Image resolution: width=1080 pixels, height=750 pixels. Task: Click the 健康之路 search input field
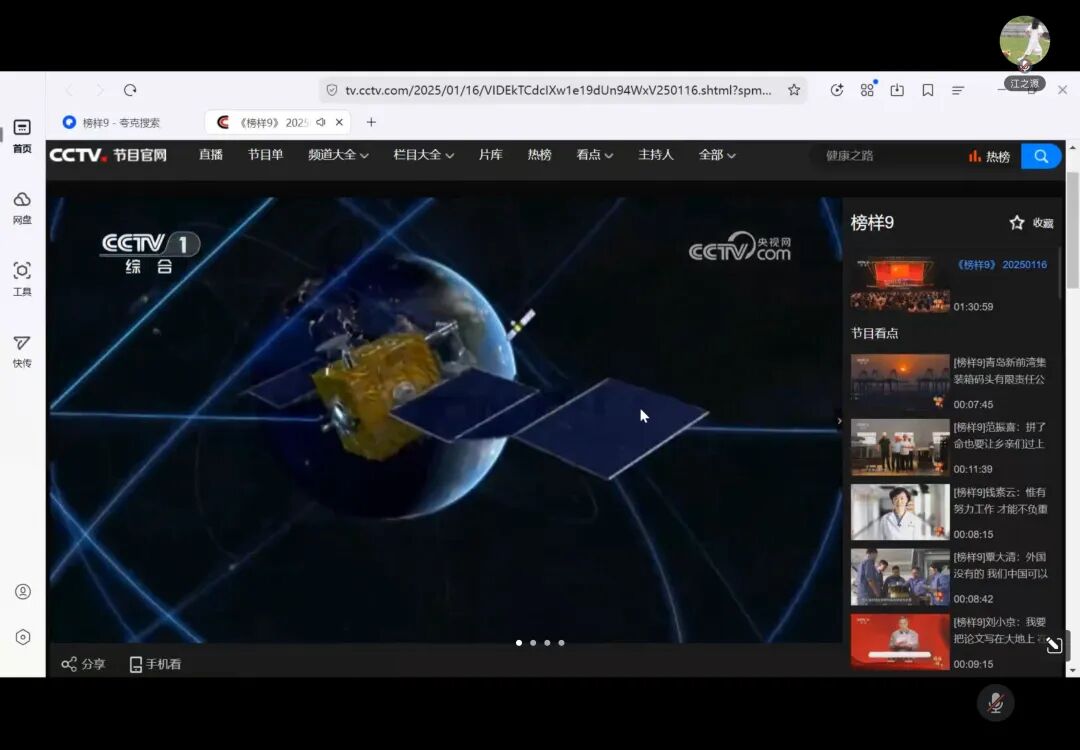885,156
